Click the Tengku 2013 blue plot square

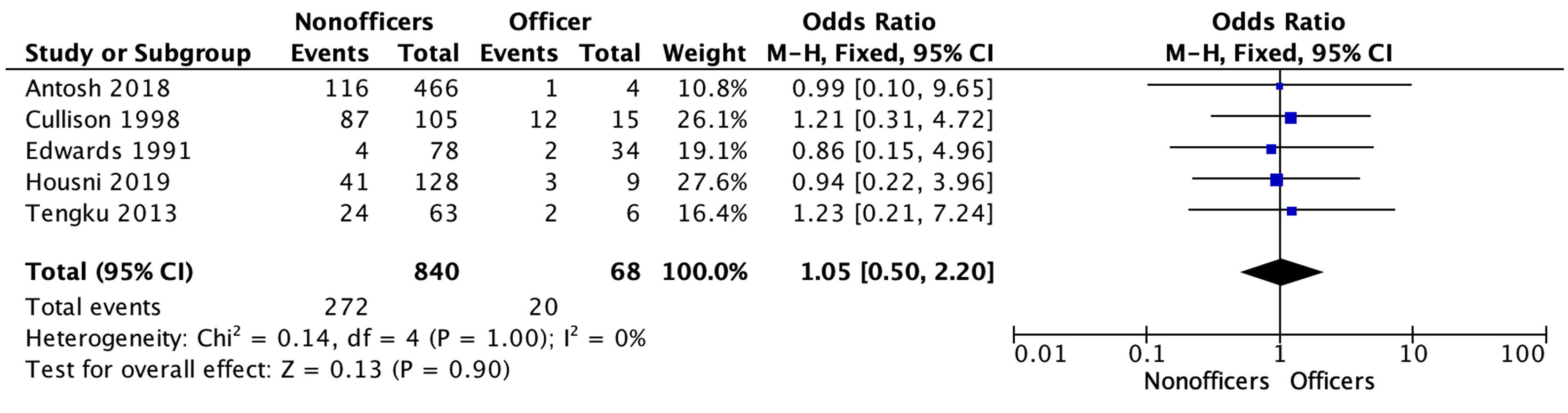(1292, 211)
